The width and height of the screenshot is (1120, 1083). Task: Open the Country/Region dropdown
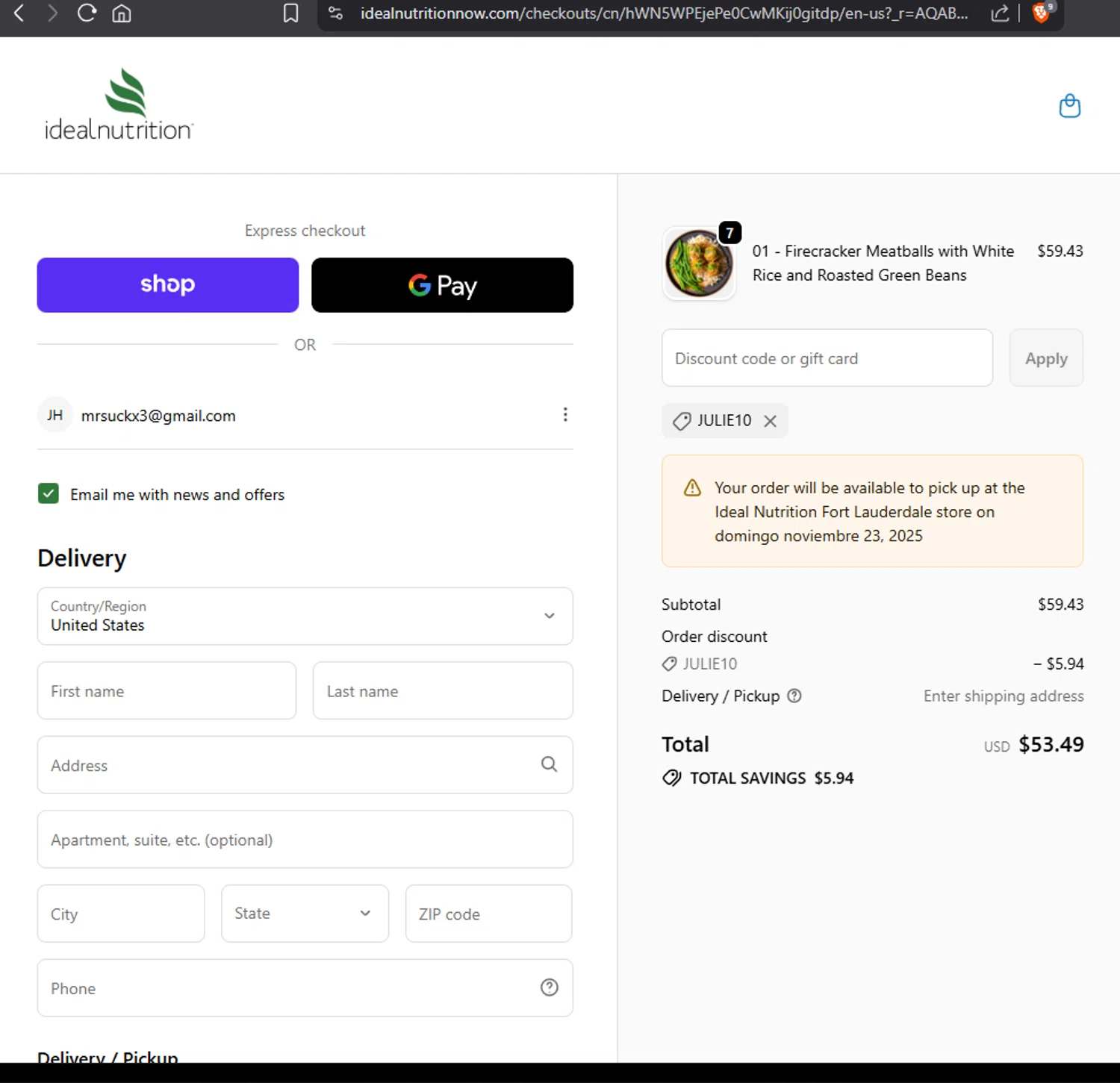click(x=305, y=616)
